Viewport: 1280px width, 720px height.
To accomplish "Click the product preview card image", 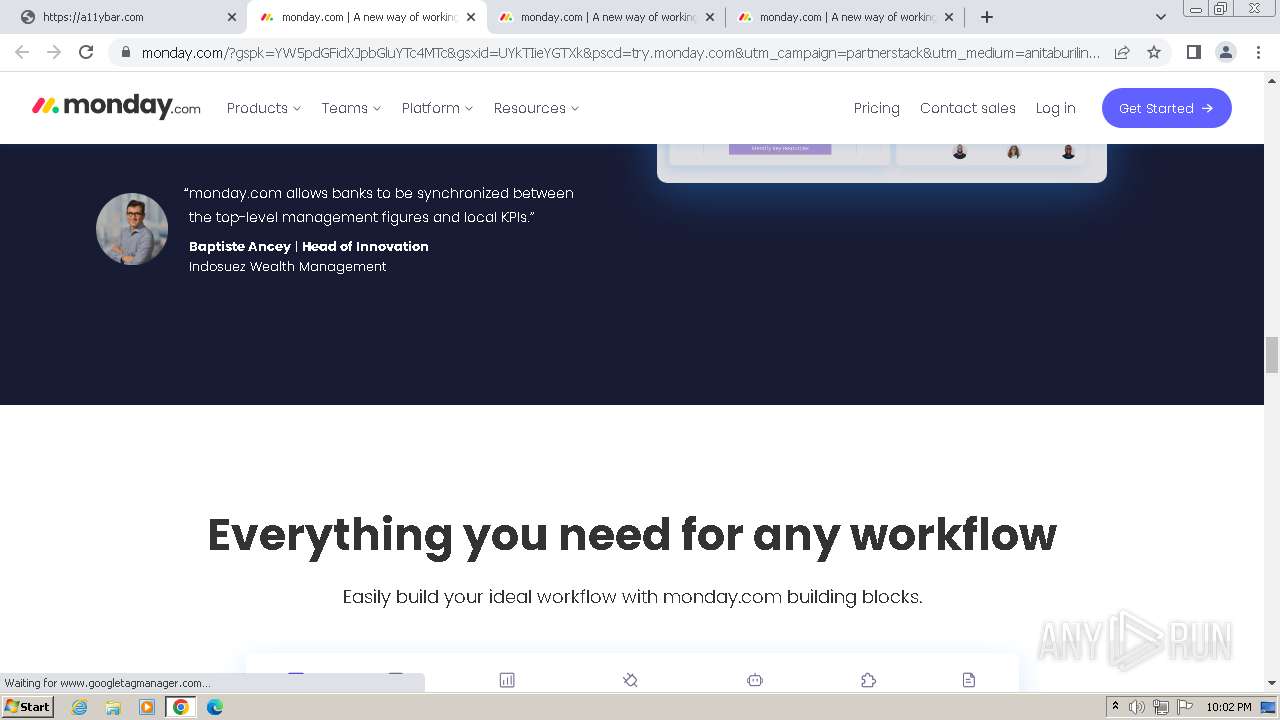I will coord(882,163).
